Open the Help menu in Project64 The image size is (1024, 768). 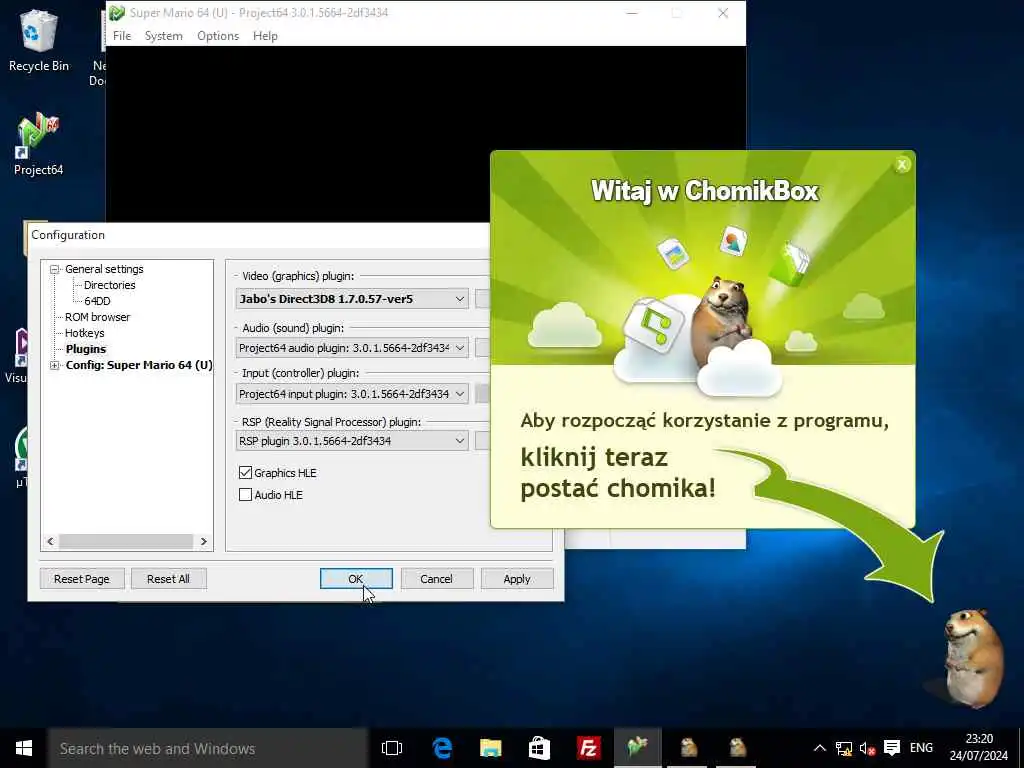(265, 36)
